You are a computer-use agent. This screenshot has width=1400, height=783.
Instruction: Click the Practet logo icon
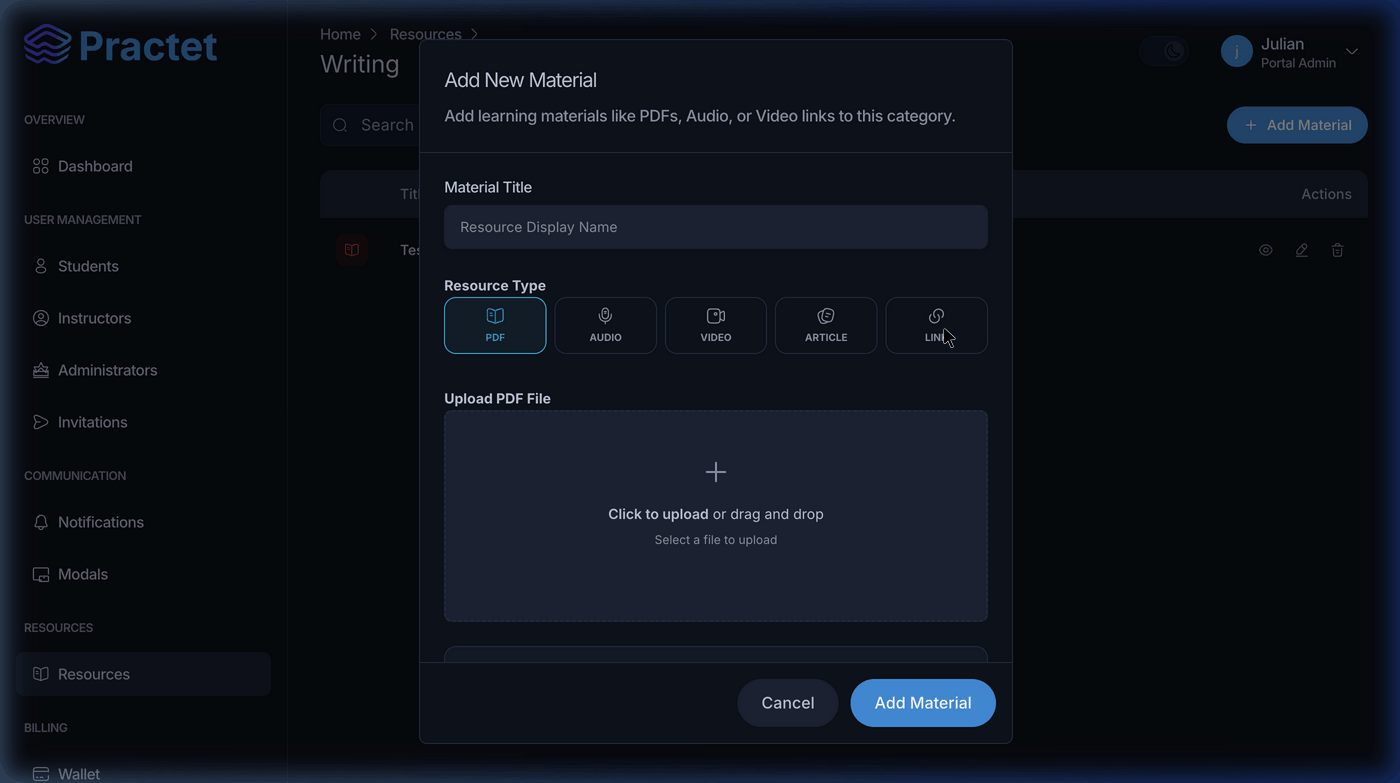[48, 46]
